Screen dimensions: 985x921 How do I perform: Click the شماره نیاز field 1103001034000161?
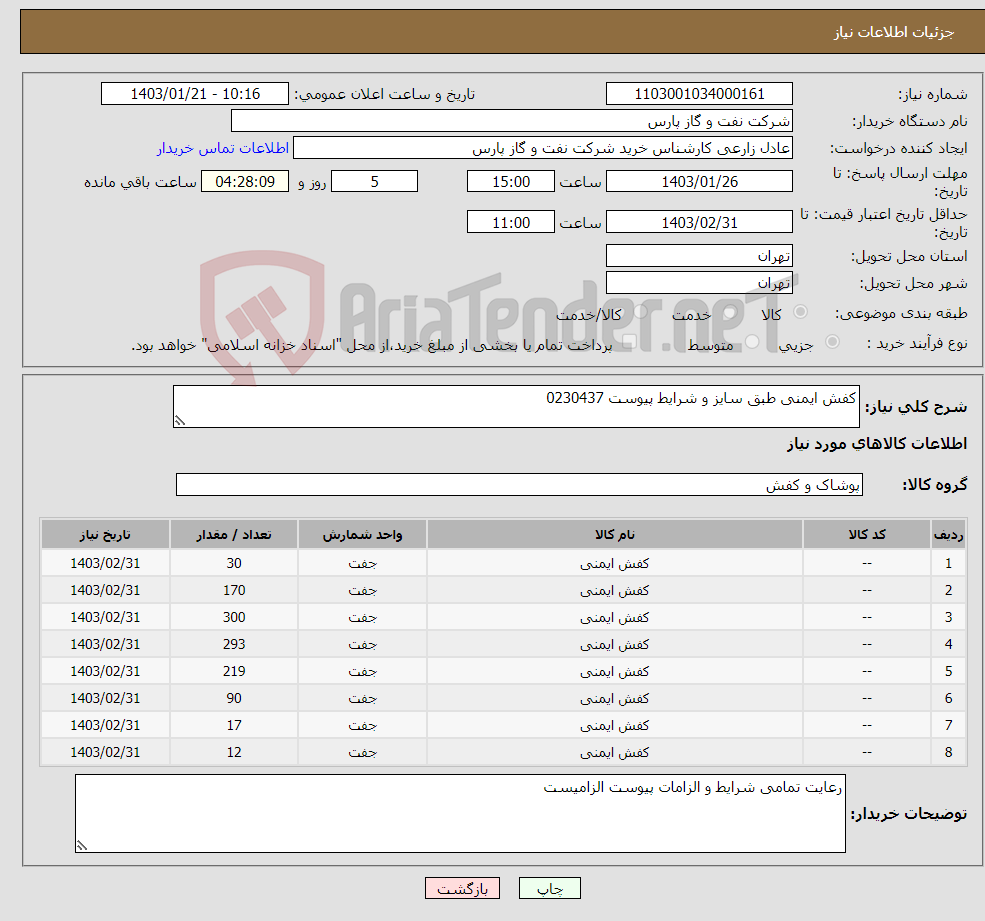(699, 94)
